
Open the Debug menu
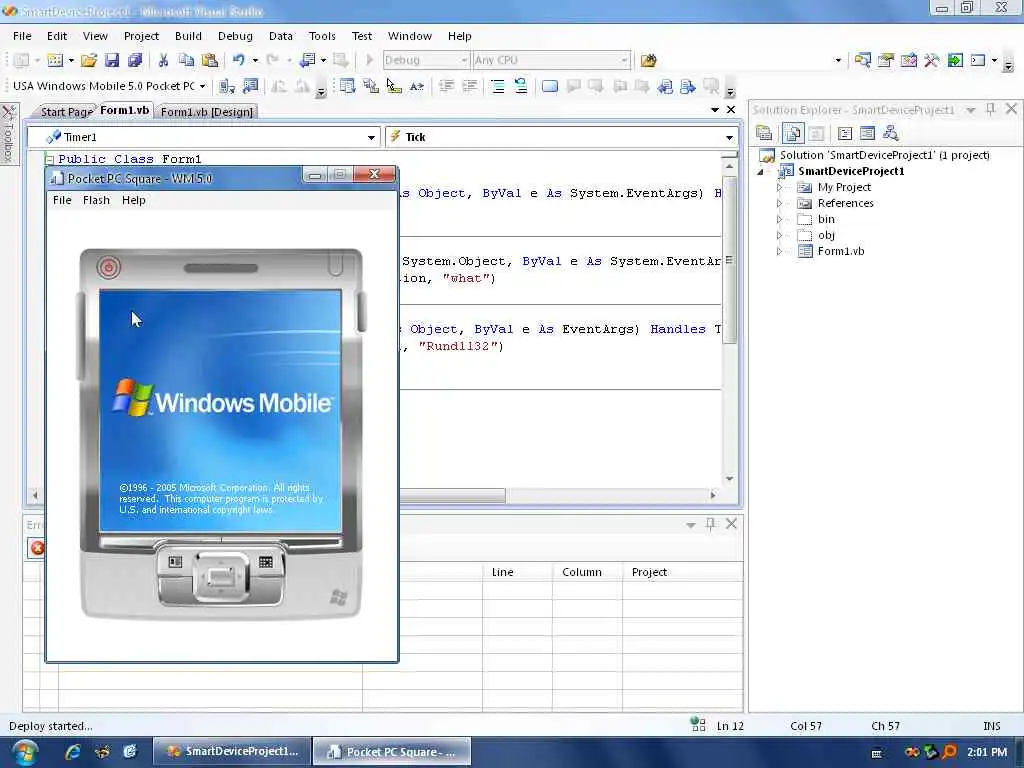click(235, 36)
